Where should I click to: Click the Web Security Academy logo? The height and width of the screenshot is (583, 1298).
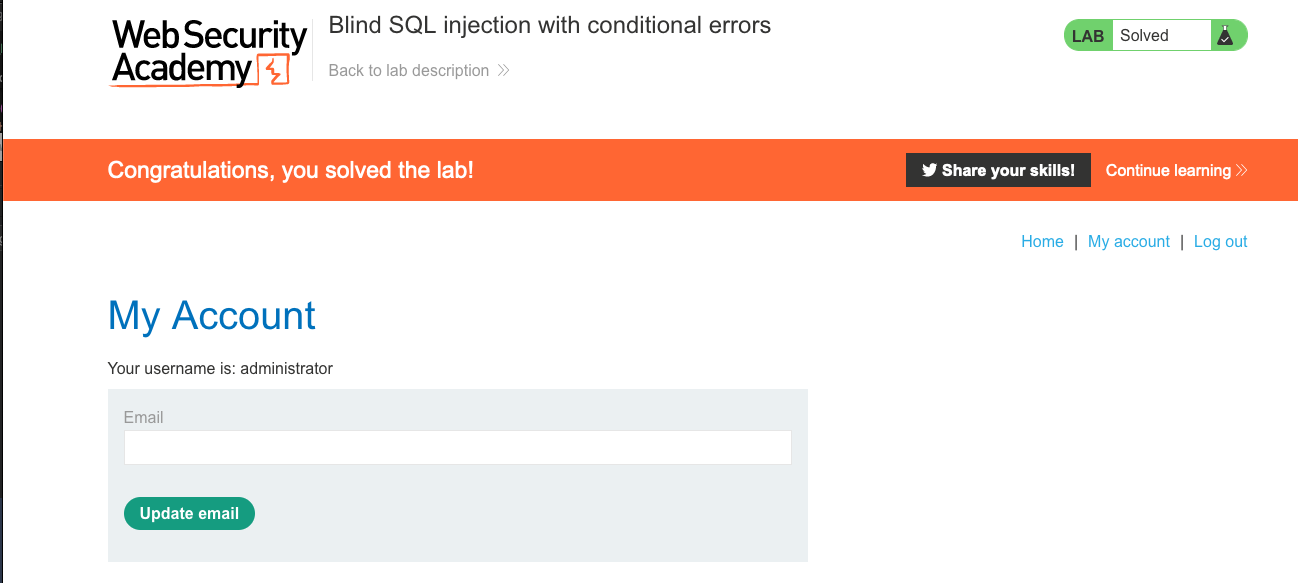pyautogui.click(x=208, y=52)
